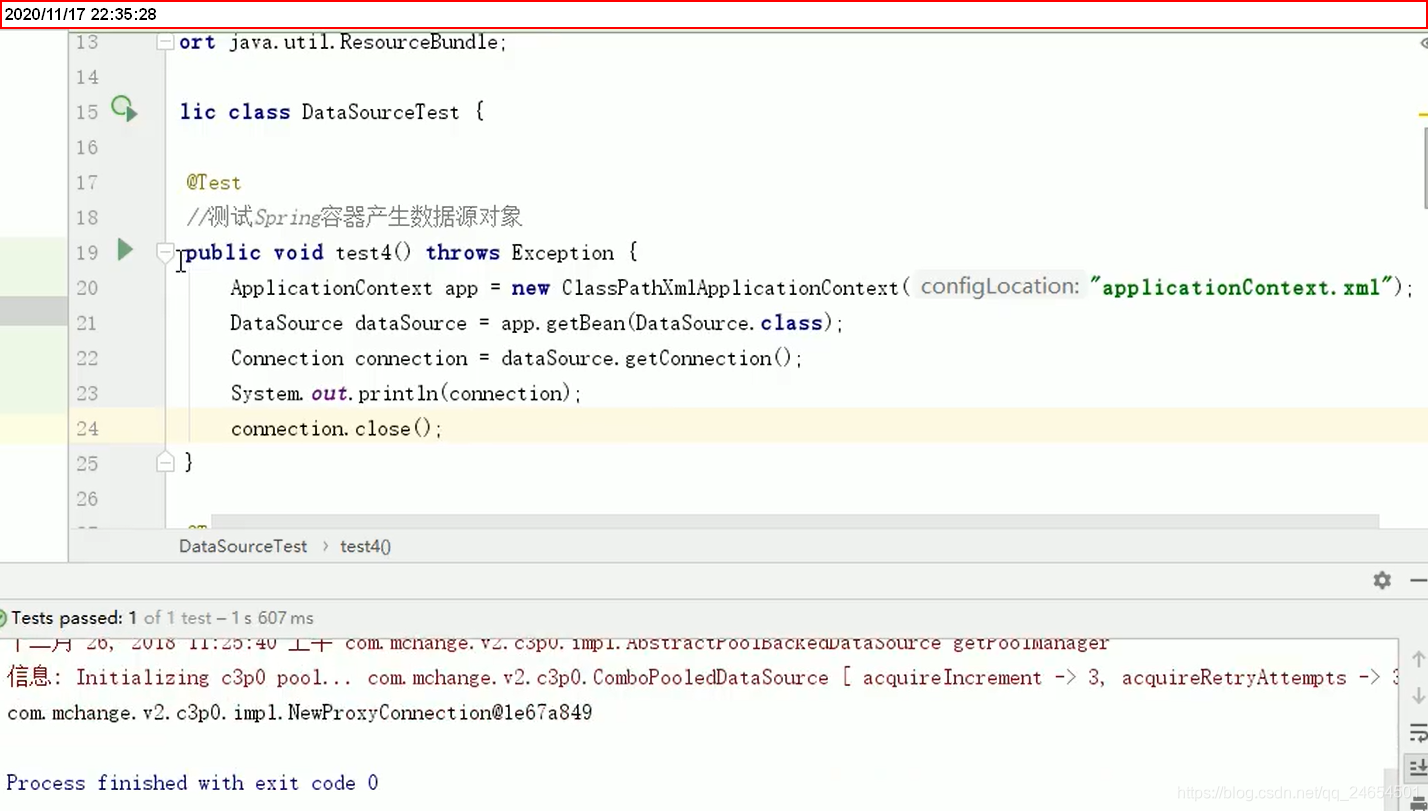Collapse the test4 method at line 19
1428x811 pixels.
click(165, 253)
